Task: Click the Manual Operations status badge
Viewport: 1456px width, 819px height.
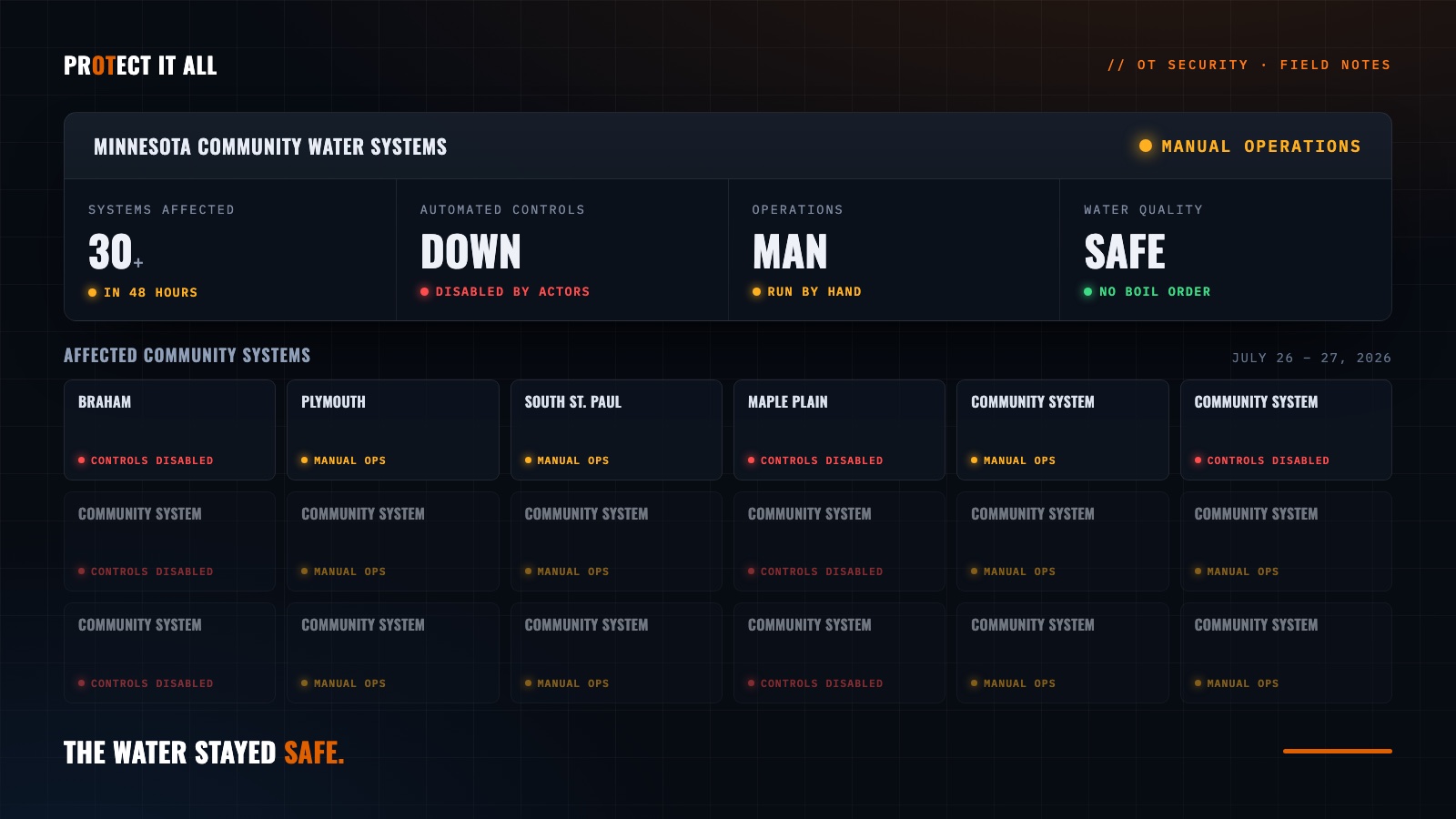Action: 1249,146
